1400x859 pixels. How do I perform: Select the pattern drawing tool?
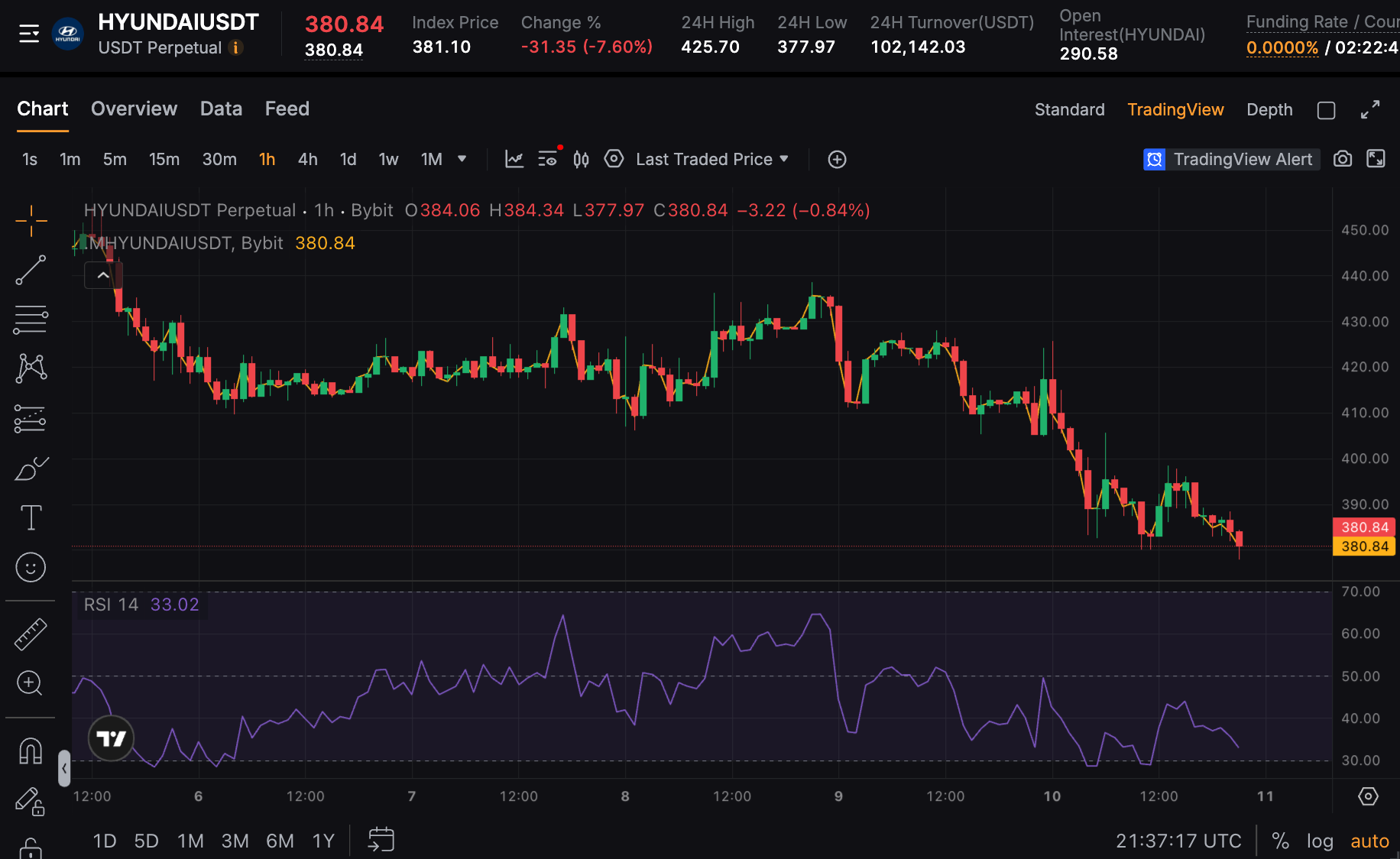coord(31,368)
